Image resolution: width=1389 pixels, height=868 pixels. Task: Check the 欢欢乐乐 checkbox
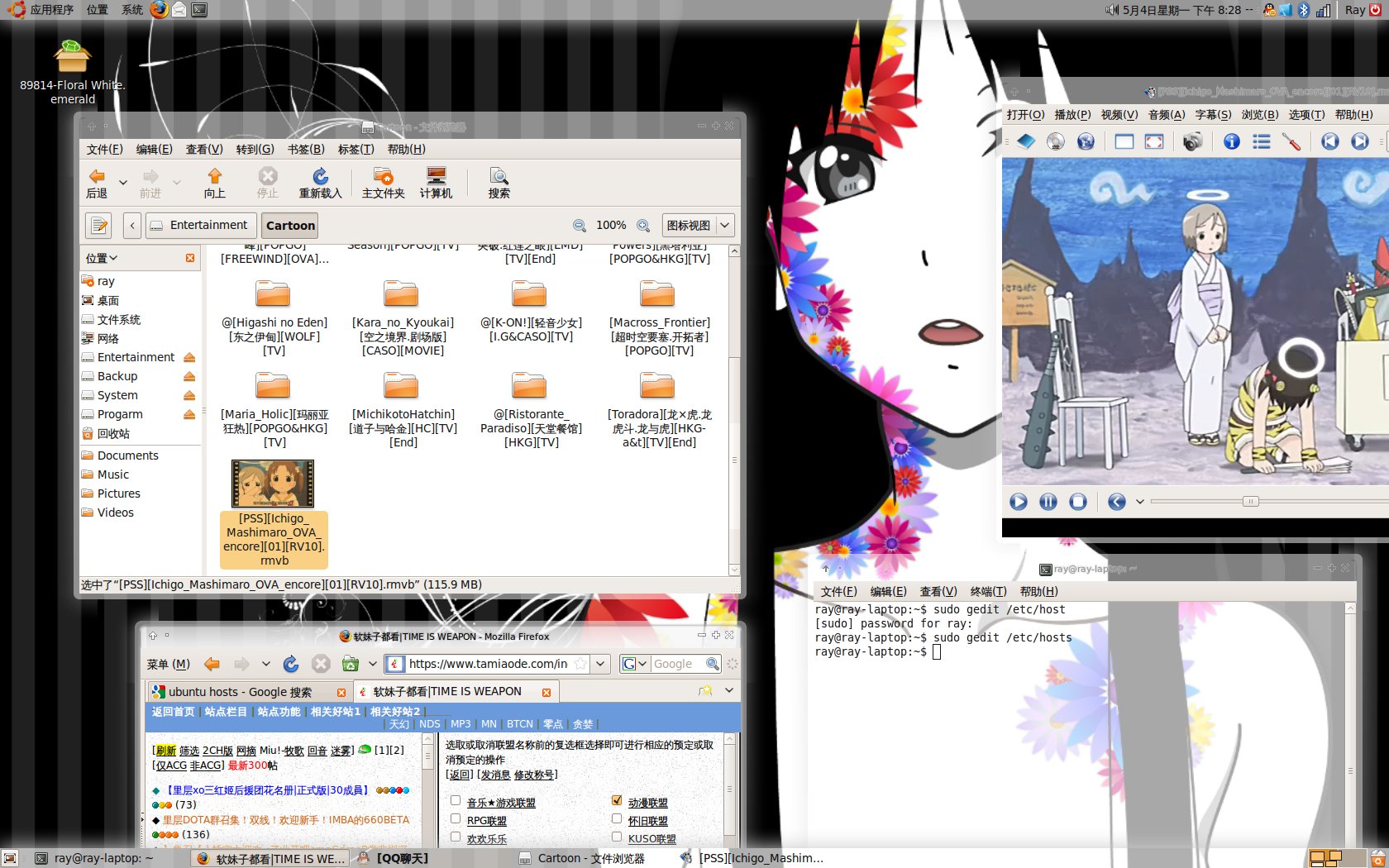[456, 837]
